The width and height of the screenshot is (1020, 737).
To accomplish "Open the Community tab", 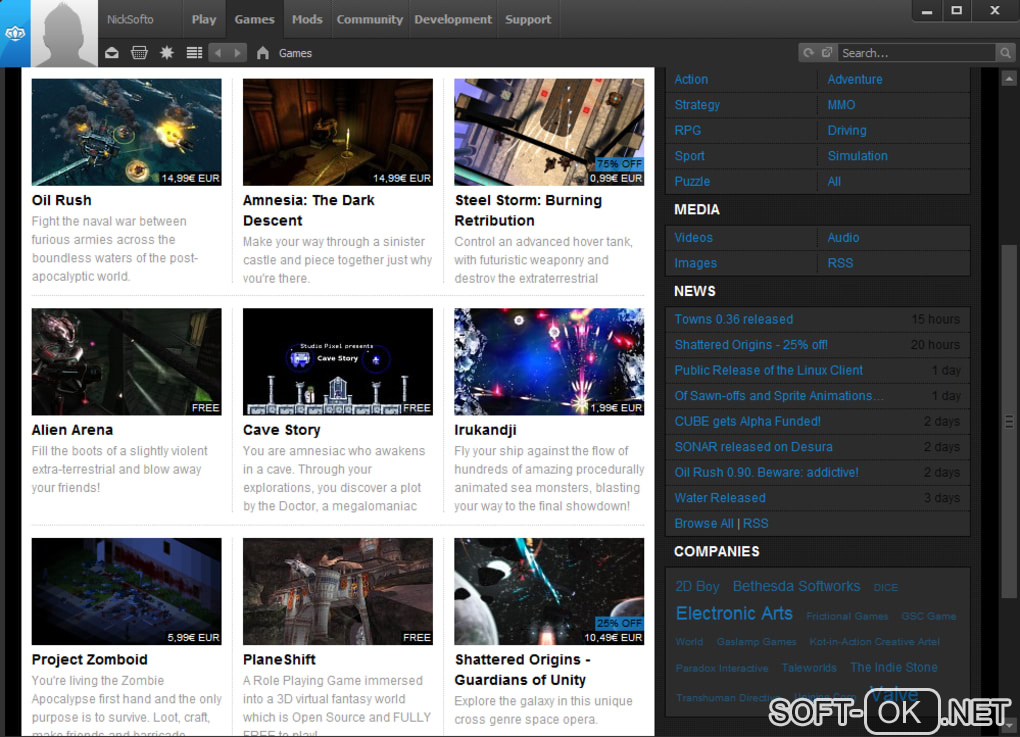I will [x=369, y=19].
